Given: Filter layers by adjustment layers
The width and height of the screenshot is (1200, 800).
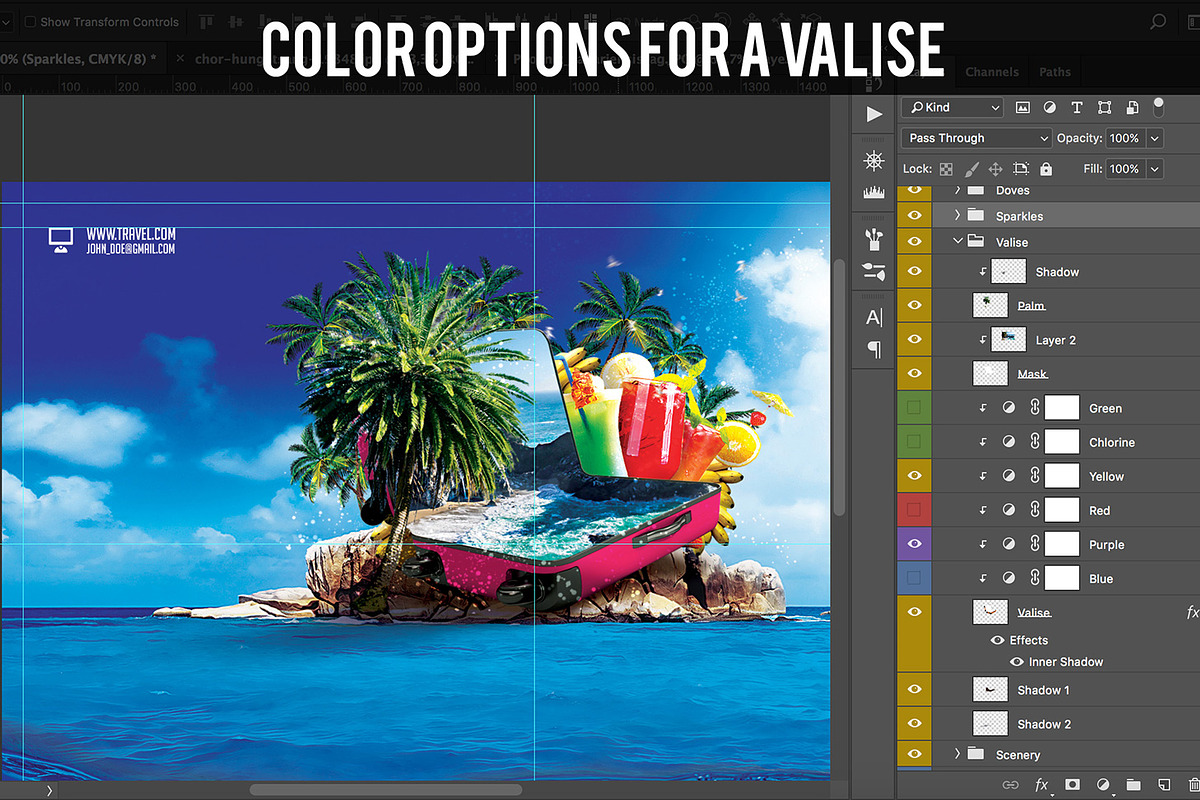Looking at the screenshot, I should coord(1050,107).
